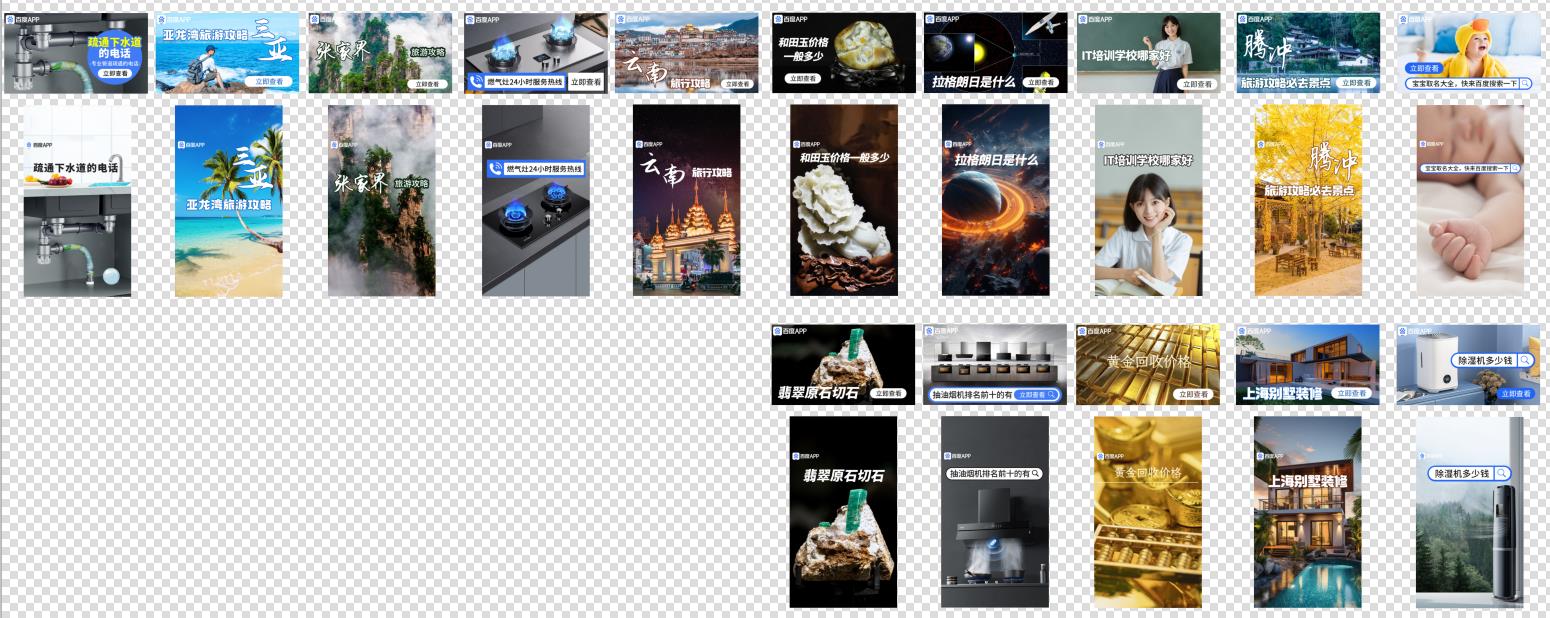Pick the landscape 和田玉价格一般多少 banner
This screenshot has height=618, width=1550.
click(844, 53)
